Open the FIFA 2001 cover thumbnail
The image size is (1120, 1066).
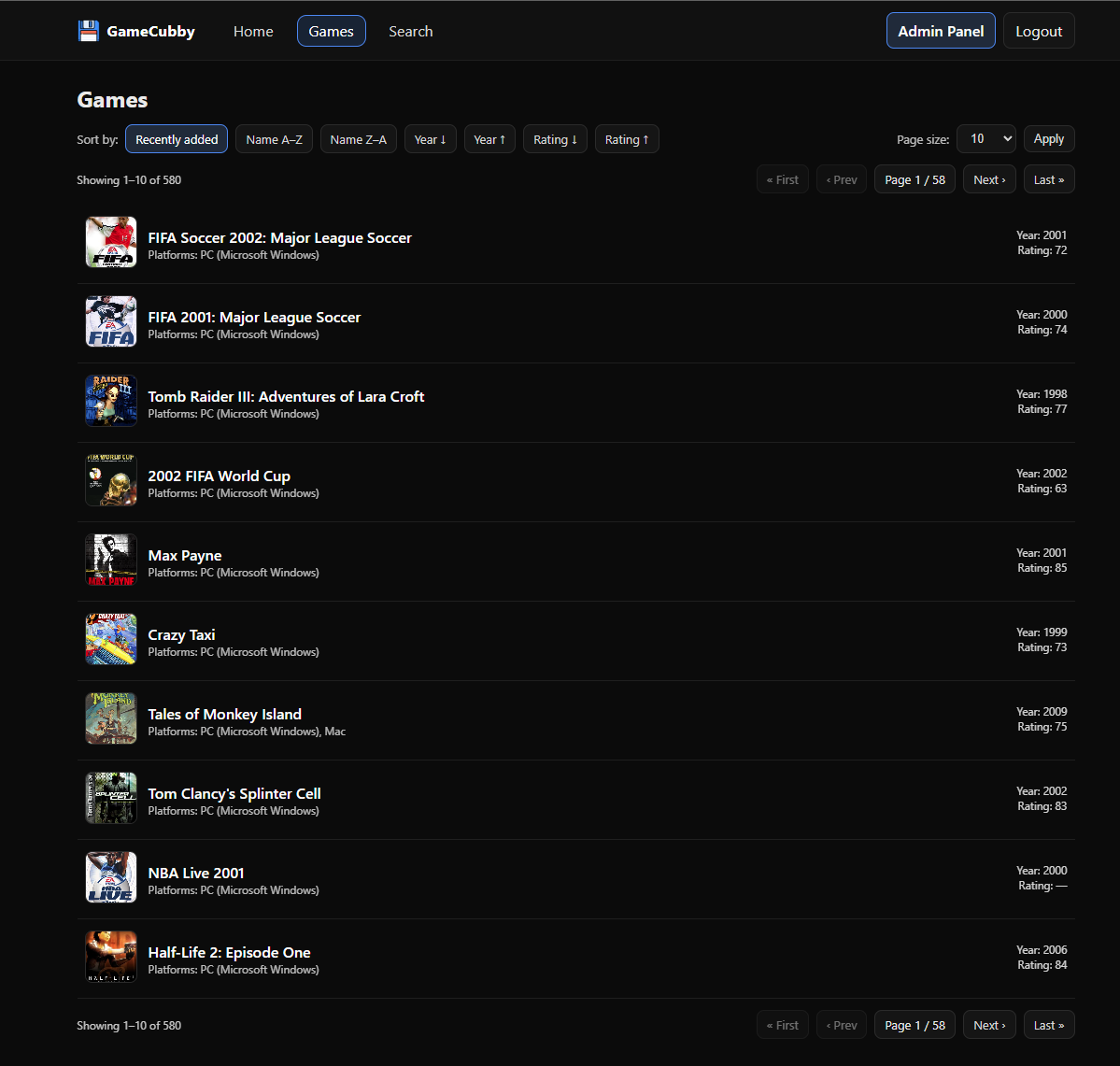[111, 321]
